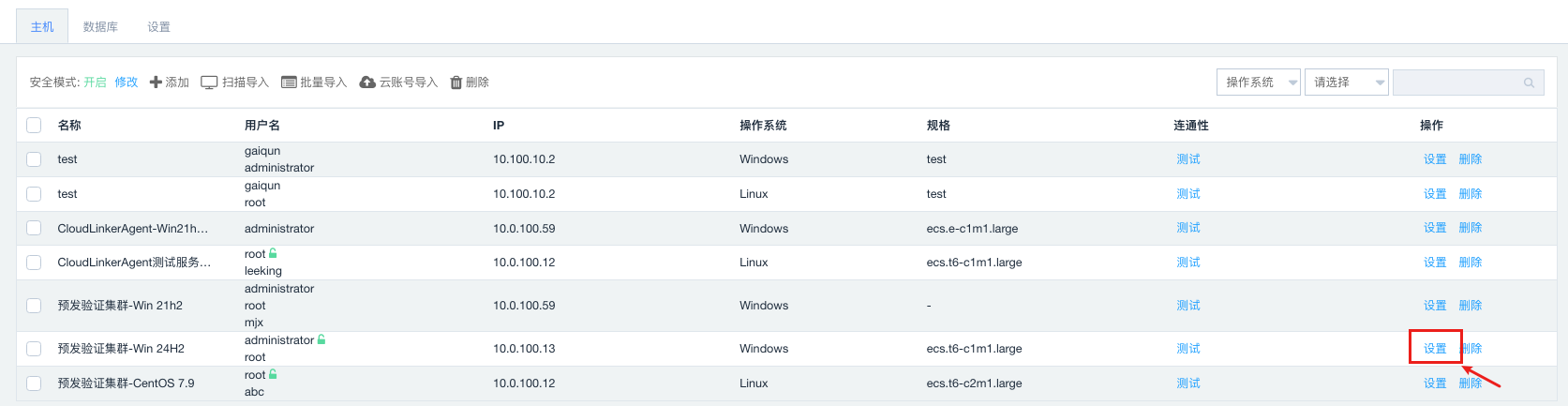Click green lock icon in CloudLinkerAgent测试服务 row
This screenshot has height=406, width=1568.
click(x=273, y=253)
